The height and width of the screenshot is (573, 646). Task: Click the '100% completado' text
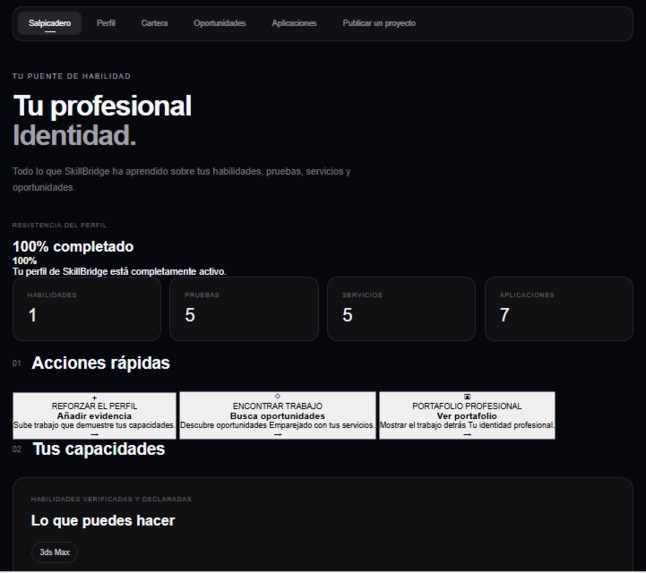tap(73, 247)
